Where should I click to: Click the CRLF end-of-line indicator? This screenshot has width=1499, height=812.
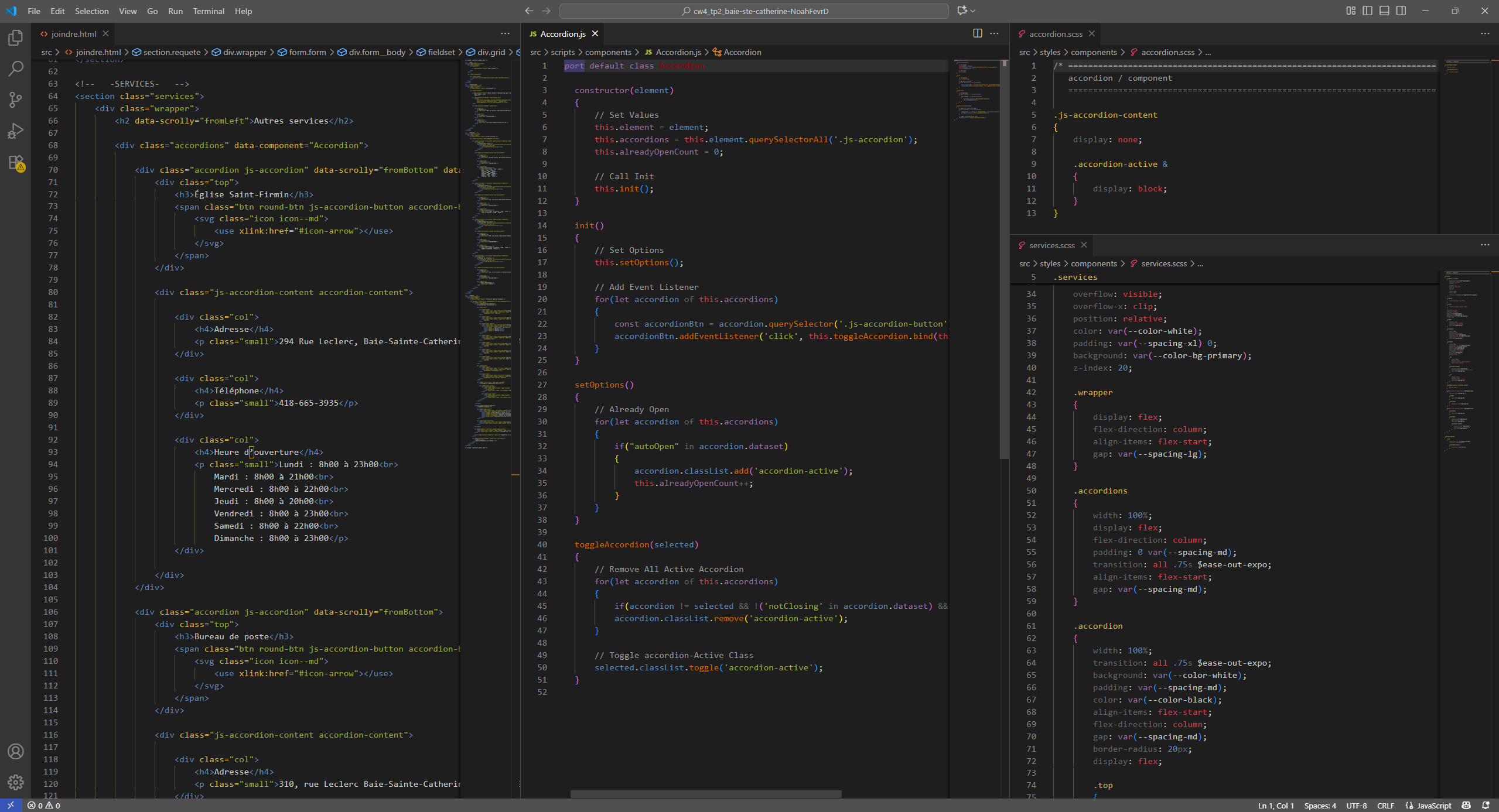pyautogui.click(x=1385, y=806)
